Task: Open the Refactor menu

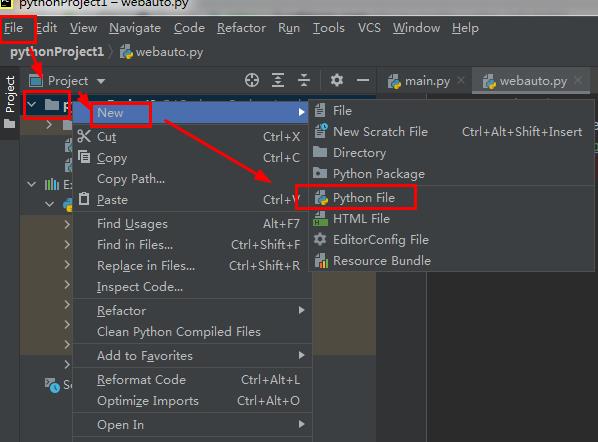Action: click(241, 28)
